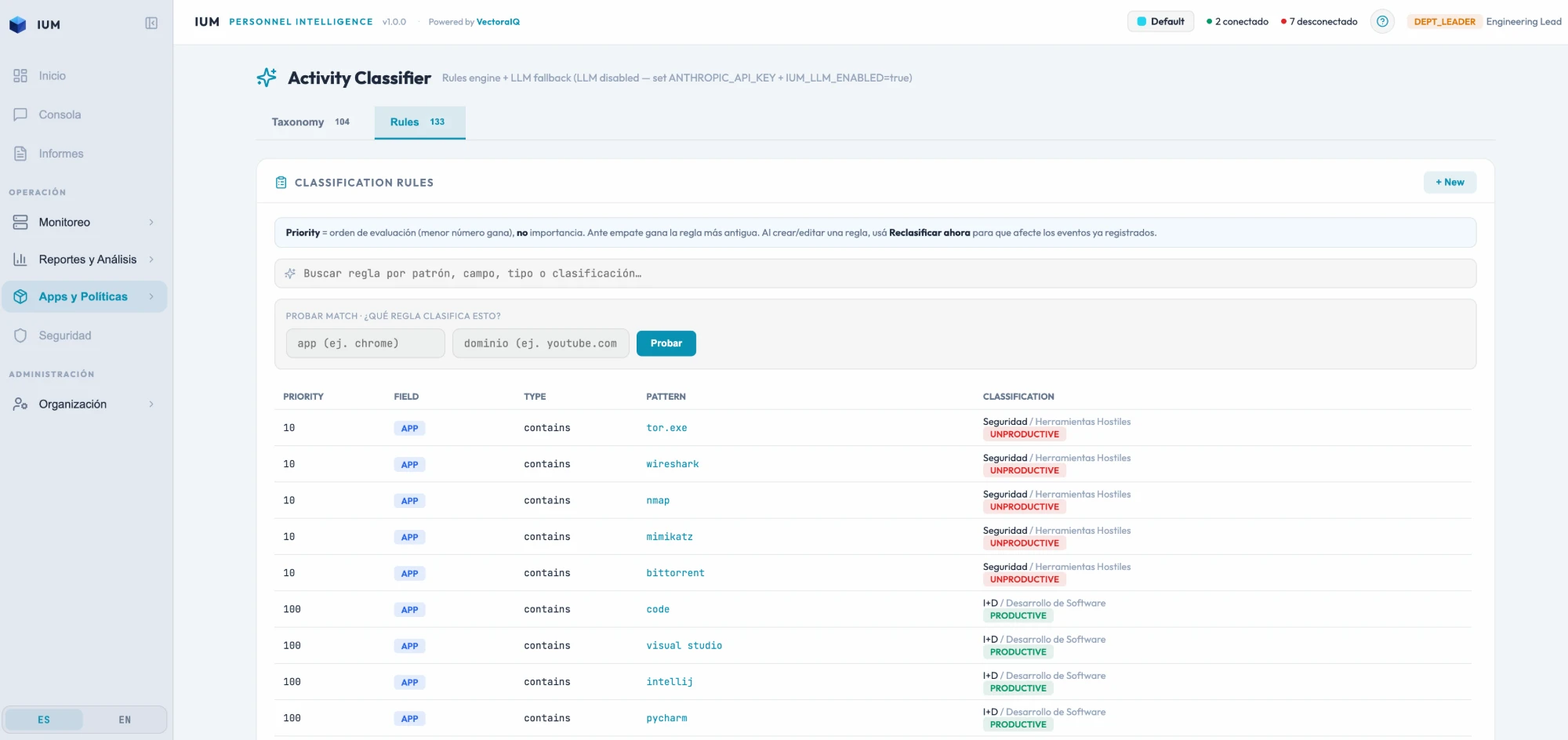Click the APP badge in tor.exe row
This screenshot has width=1568, height=740.
pyautogui.click(x=409, y=428)
